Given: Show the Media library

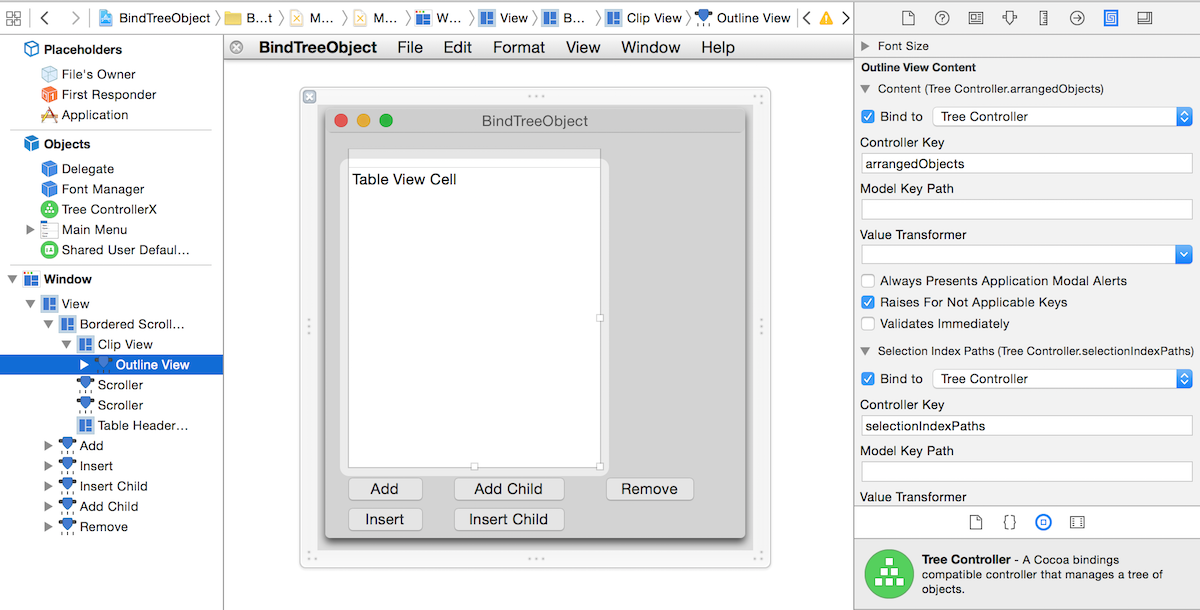Looking at the screenshot, I should point(1077,521).
